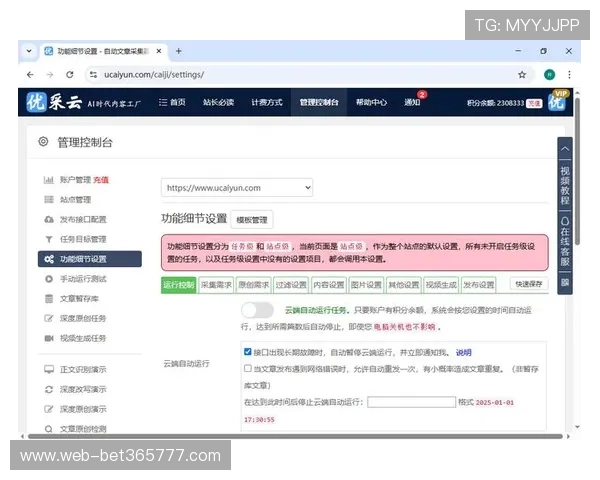Open 站长必读 in top navigation
This screenshot has width=600, height=480.
[x=218, y=102]
